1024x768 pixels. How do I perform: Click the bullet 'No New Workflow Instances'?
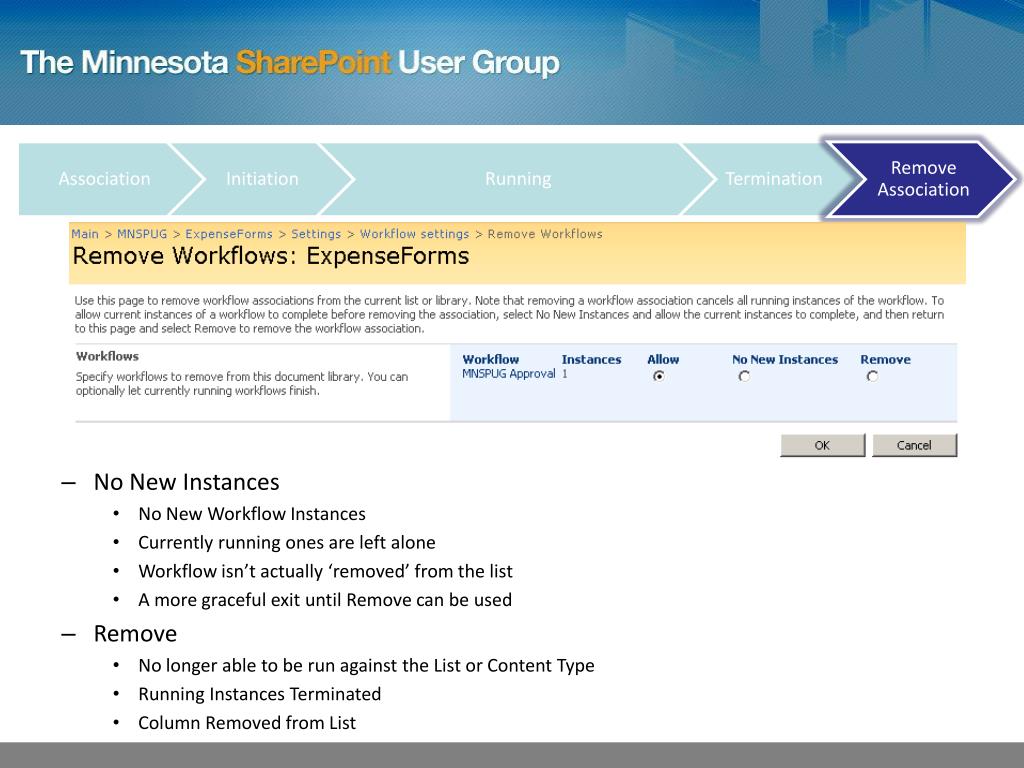click(x=252, y=514)
